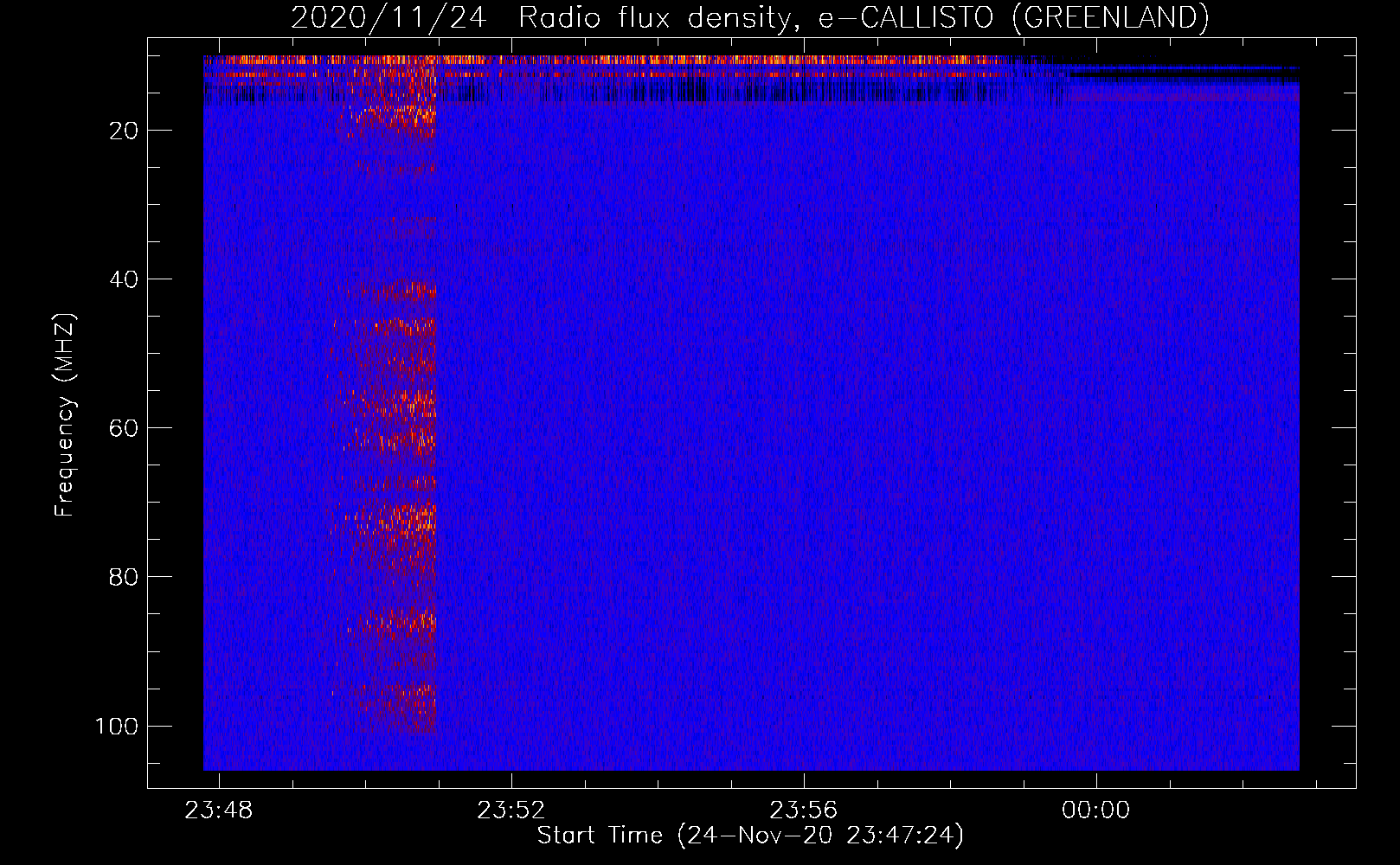Click the 80 frequency tick label

tap(124, 577)
